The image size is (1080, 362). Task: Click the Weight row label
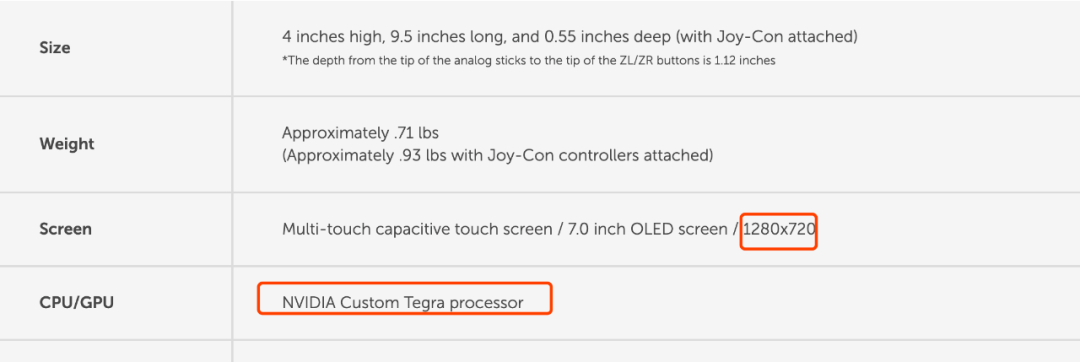point(67,145)
